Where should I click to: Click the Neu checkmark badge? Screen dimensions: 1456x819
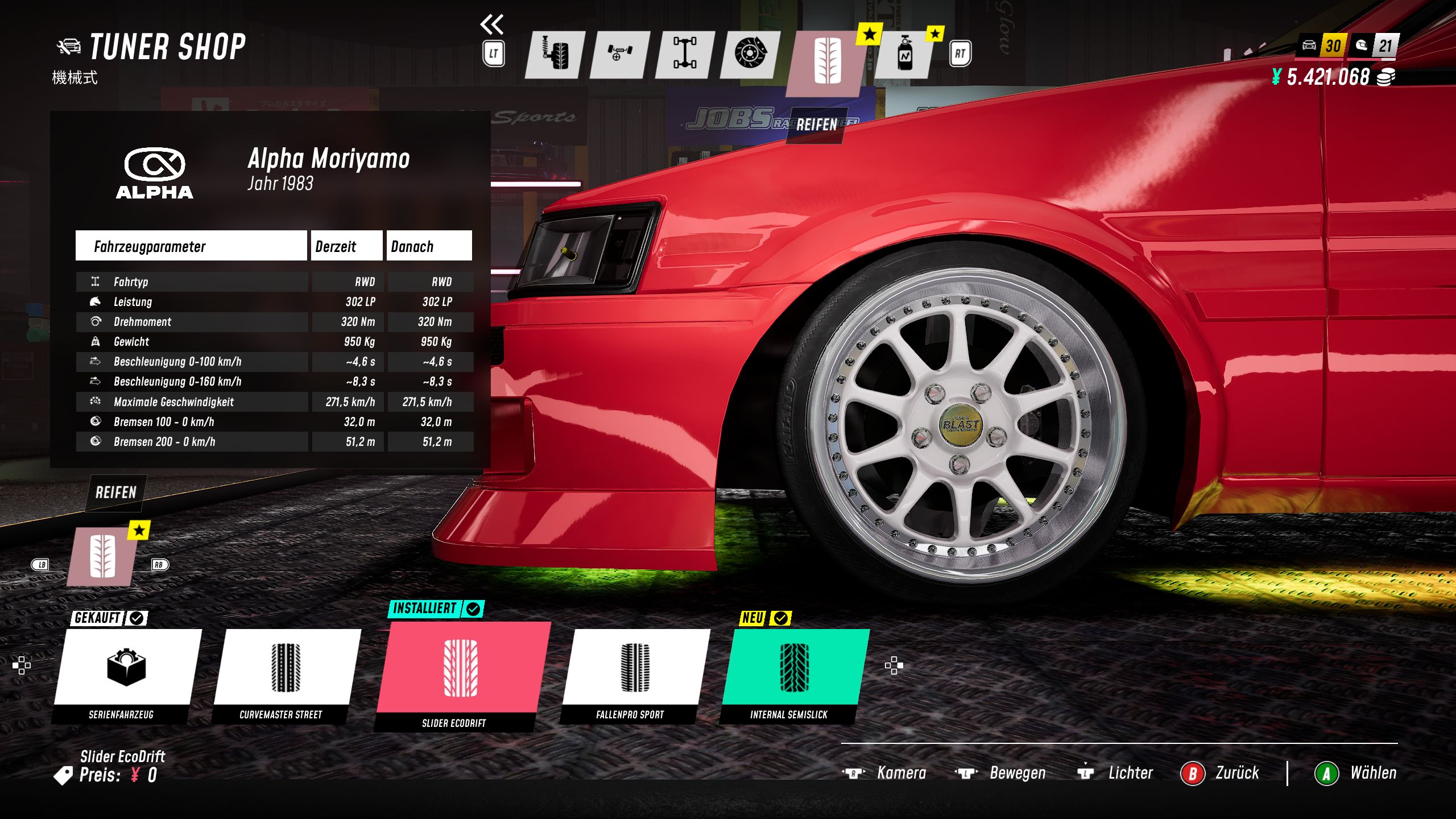coord(781,618)
